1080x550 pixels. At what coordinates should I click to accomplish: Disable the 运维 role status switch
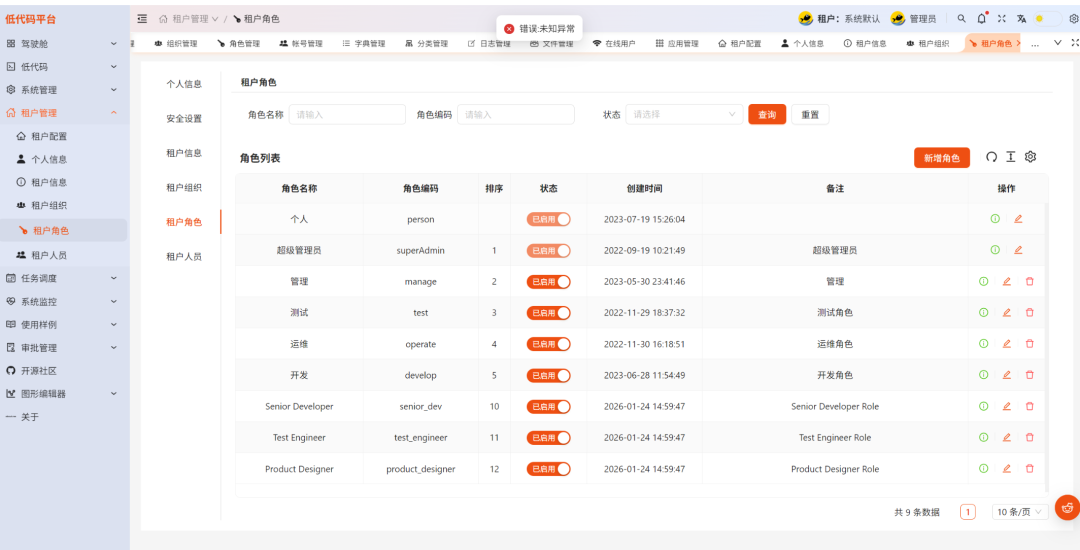(x=549, y=344)
